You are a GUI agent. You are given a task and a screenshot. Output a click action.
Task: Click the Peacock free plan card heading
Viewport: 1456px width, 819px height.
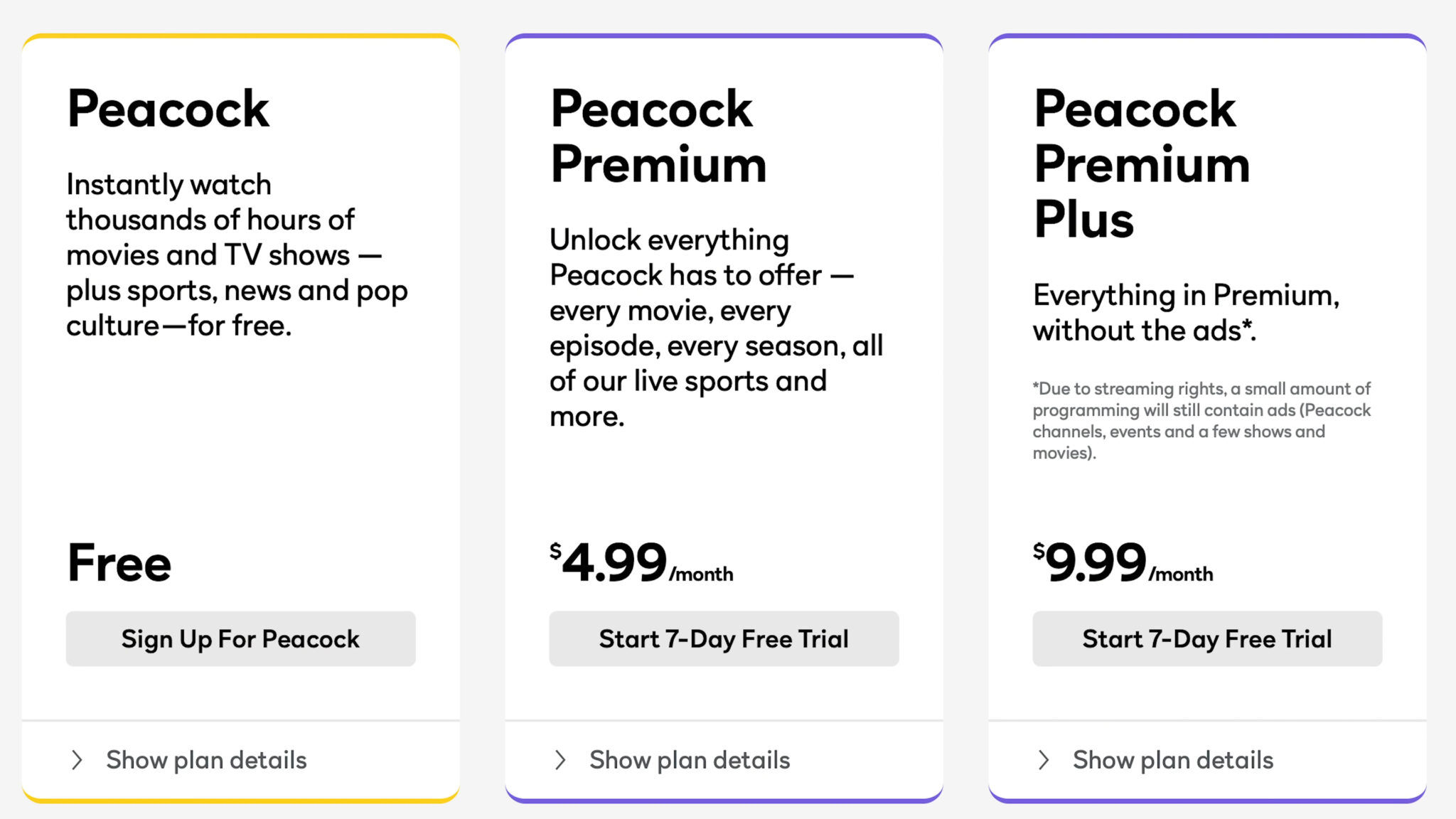168,109
